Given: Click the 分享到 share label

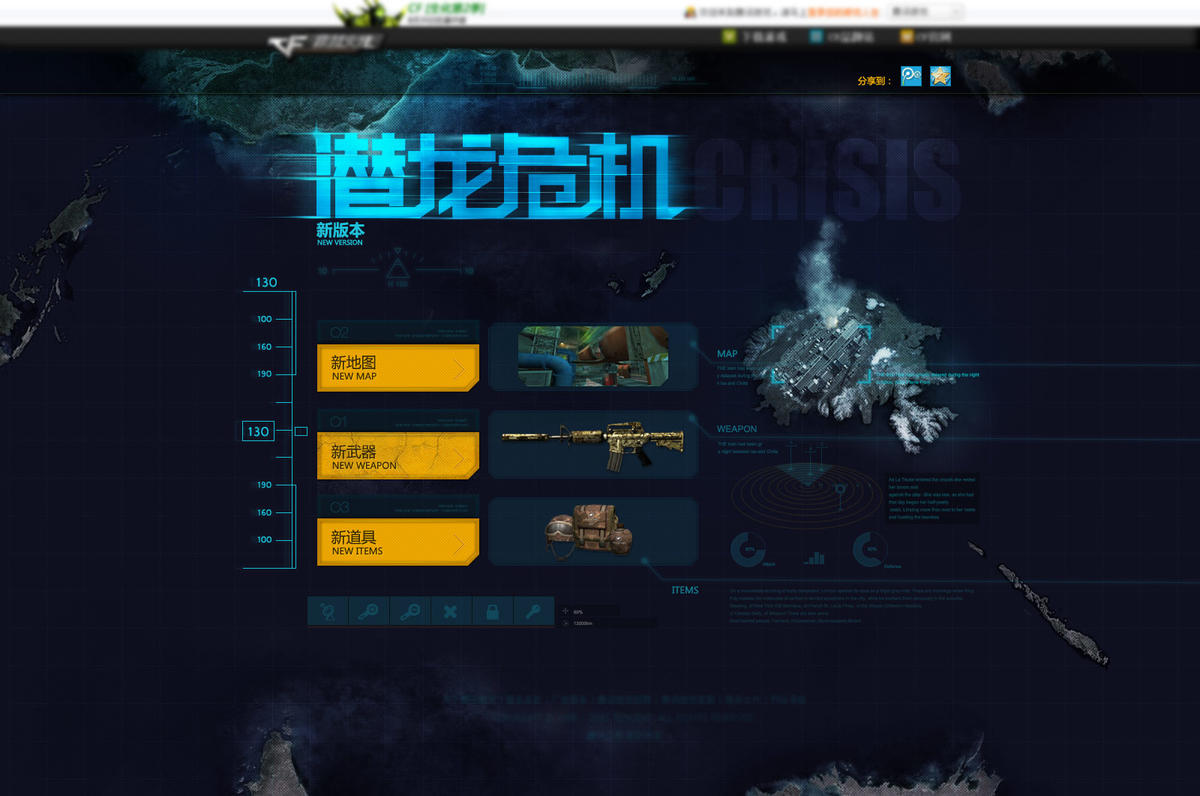Looking at the screenshot, I should (x=874, y=80).
